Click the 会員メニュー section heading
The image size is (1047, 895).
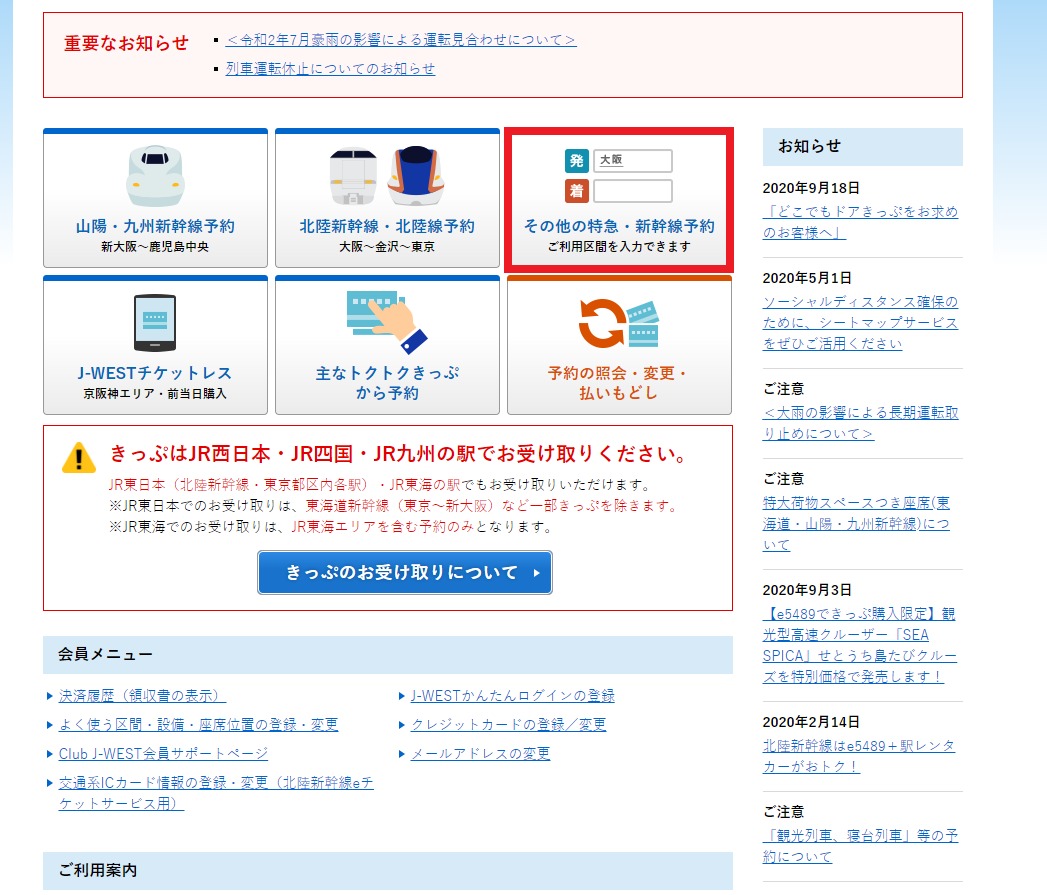tap(105, 655)
